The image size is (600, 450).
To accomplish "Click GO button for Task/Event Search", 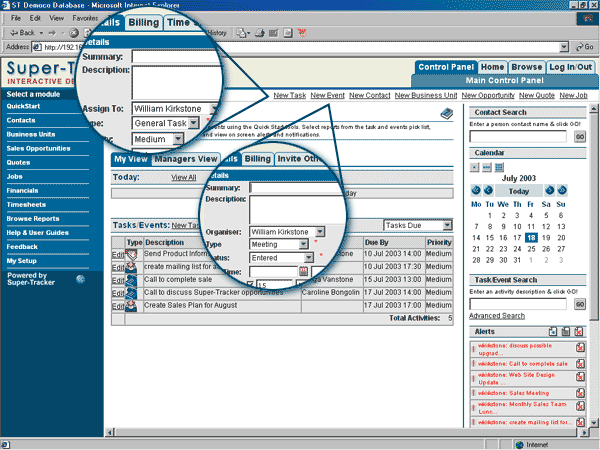I will tap(580, 305).
